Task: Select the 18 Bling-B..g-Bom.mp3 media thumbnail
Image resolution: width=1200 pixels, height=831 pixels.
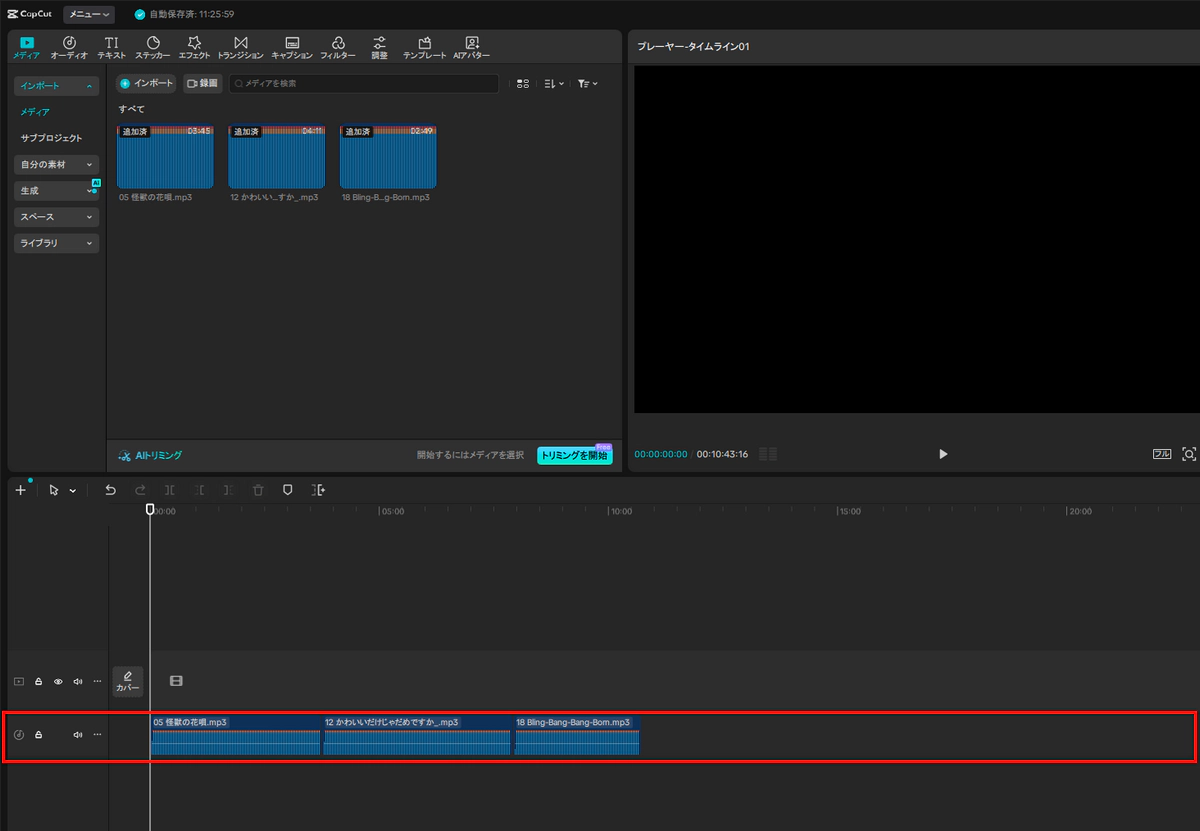Action: pos(388,156)
